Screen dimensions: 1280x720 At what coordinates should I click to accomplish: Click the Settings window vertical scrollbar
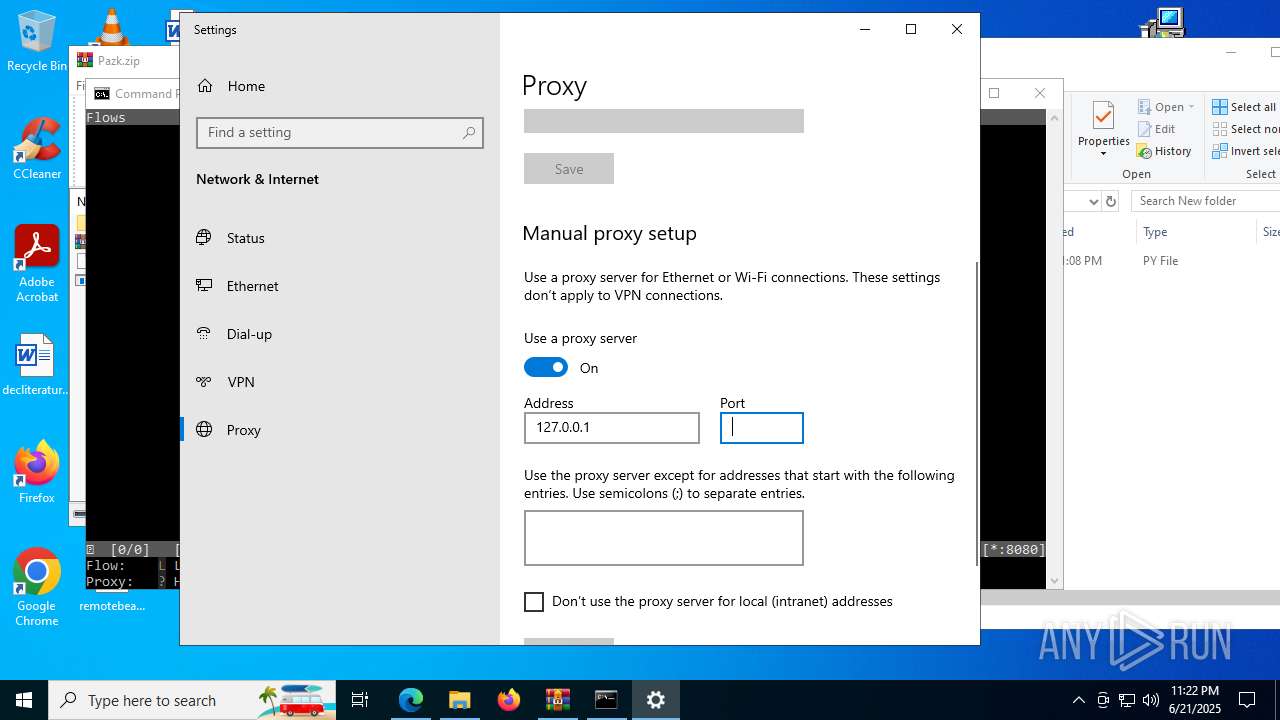(x=976, y=414)
